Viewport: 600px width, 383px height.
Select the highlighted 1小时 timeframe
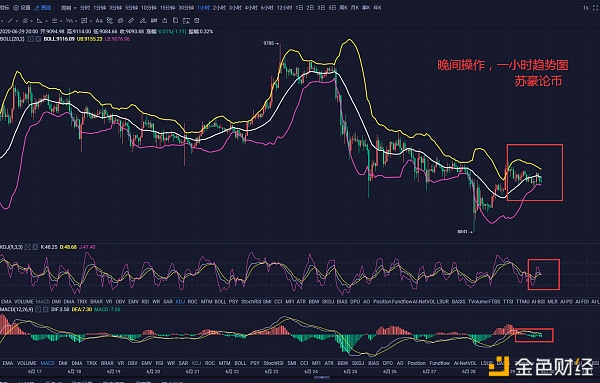pyautogui.click(x=203, y=8)
